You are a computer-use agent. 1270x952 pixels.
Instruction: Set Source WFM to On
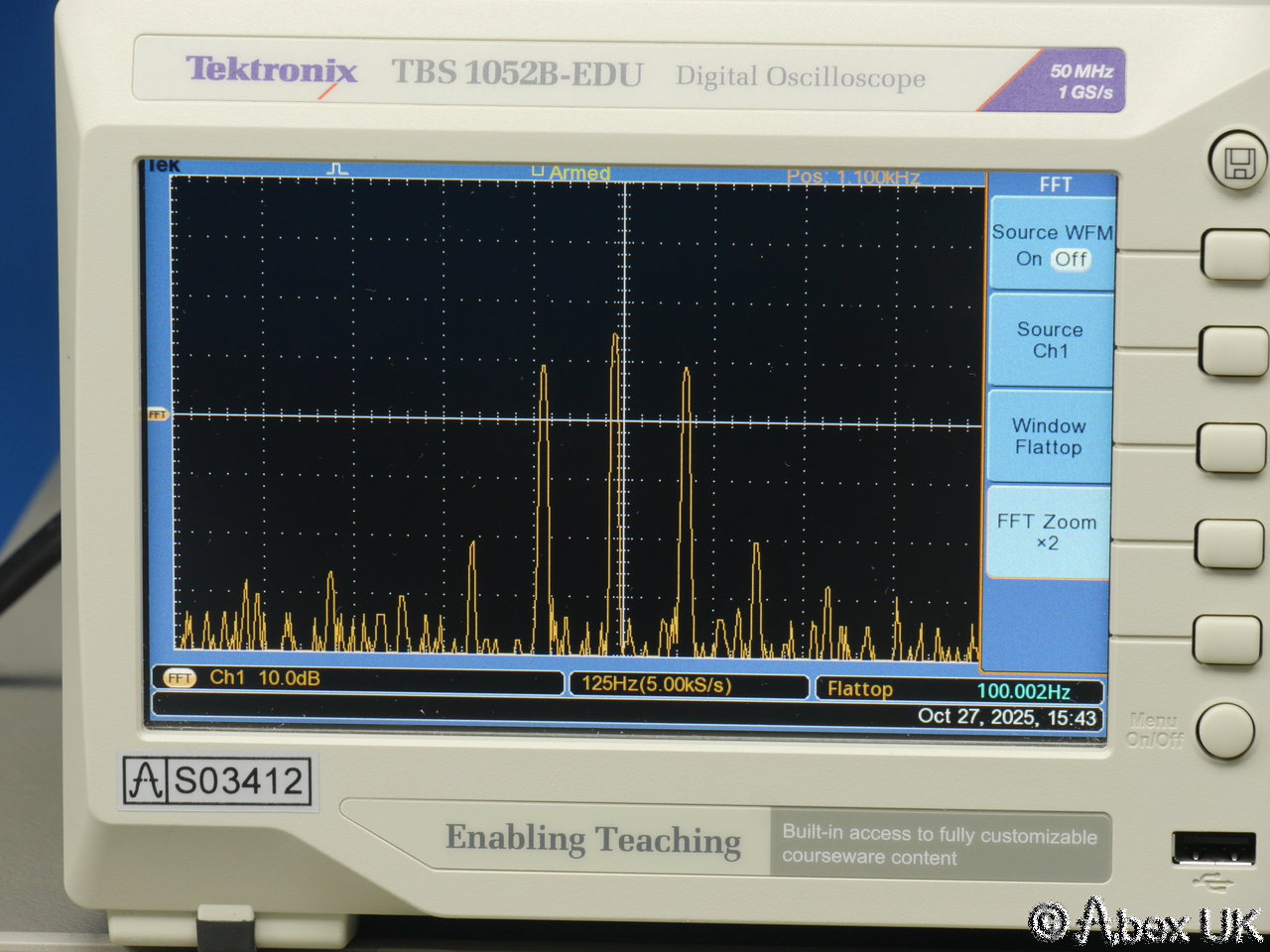pyautogui.click(x=1028, y=259)
